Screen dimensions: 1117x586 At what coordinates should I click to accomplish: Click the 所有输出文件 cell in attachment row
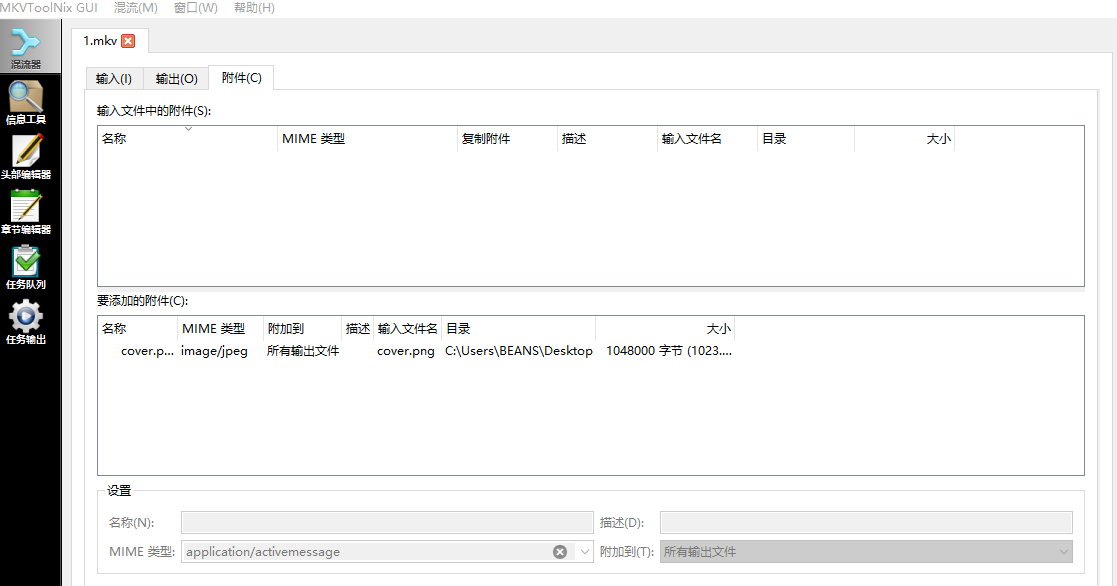click(303, 351)
